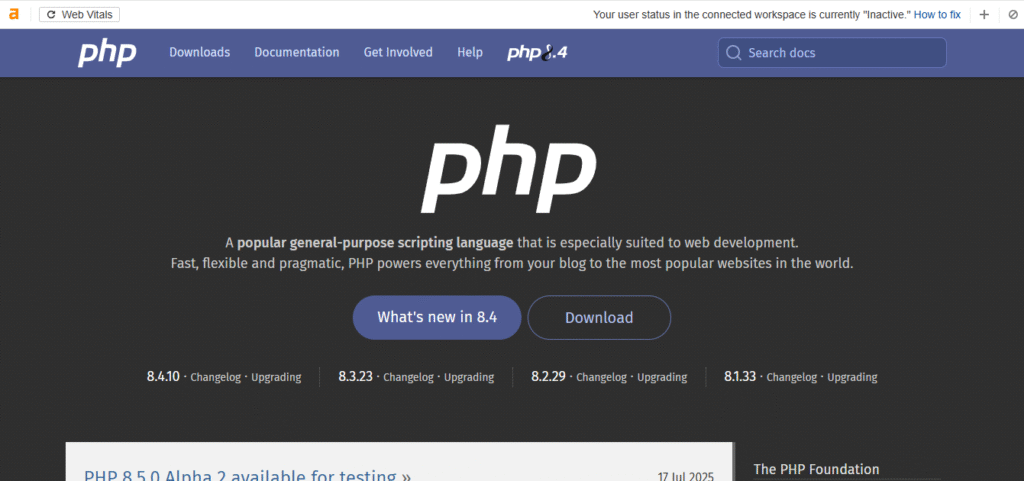Open the Upgrading link for 8.2.29
Viewport: 1024px width, 481px height.
tap(662, 377)
